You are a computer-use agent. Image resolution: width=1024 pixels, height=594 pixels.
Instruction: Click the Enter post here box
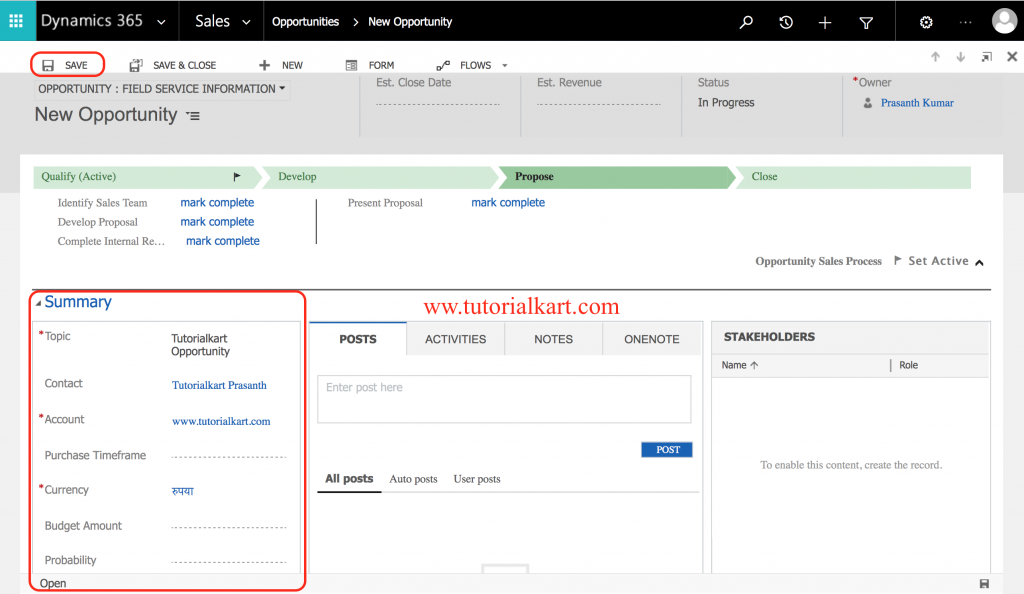click(x=504, y=399)
